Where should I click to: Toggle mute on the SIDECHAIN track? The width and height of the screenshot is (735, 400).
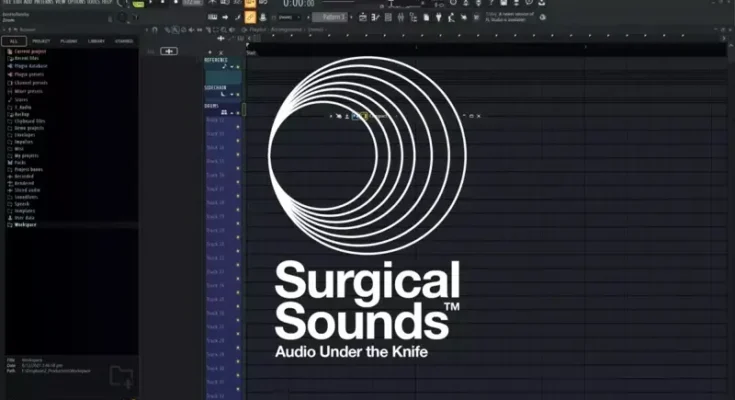[x=238, y=93]
